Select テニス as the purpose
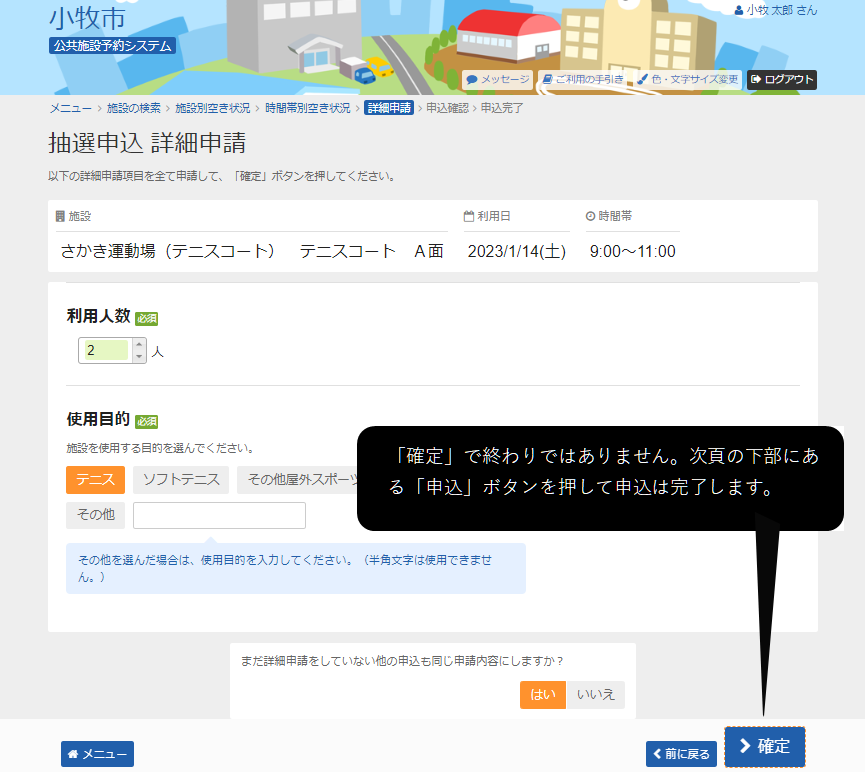This screenshot has height=772, width=865. [x=95, y=480]
